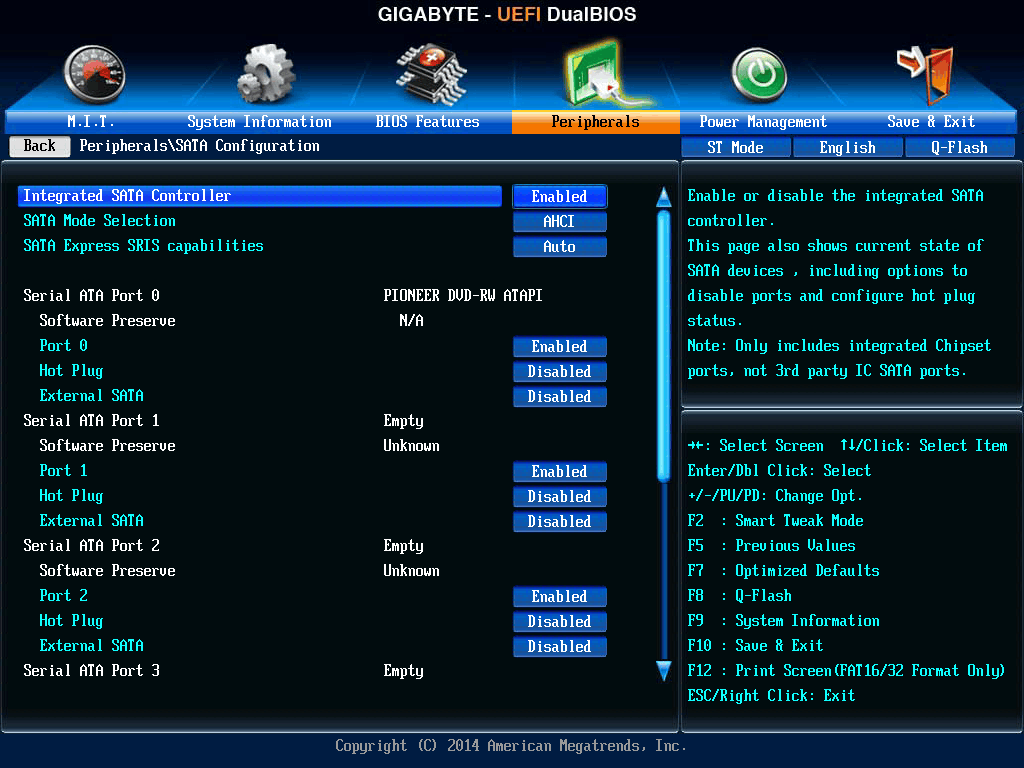Change Hot Plug value under Serial ATA Port 2
Image resolution: width=1024 pixels, height=768 pixels.
[x=560, y=622]
